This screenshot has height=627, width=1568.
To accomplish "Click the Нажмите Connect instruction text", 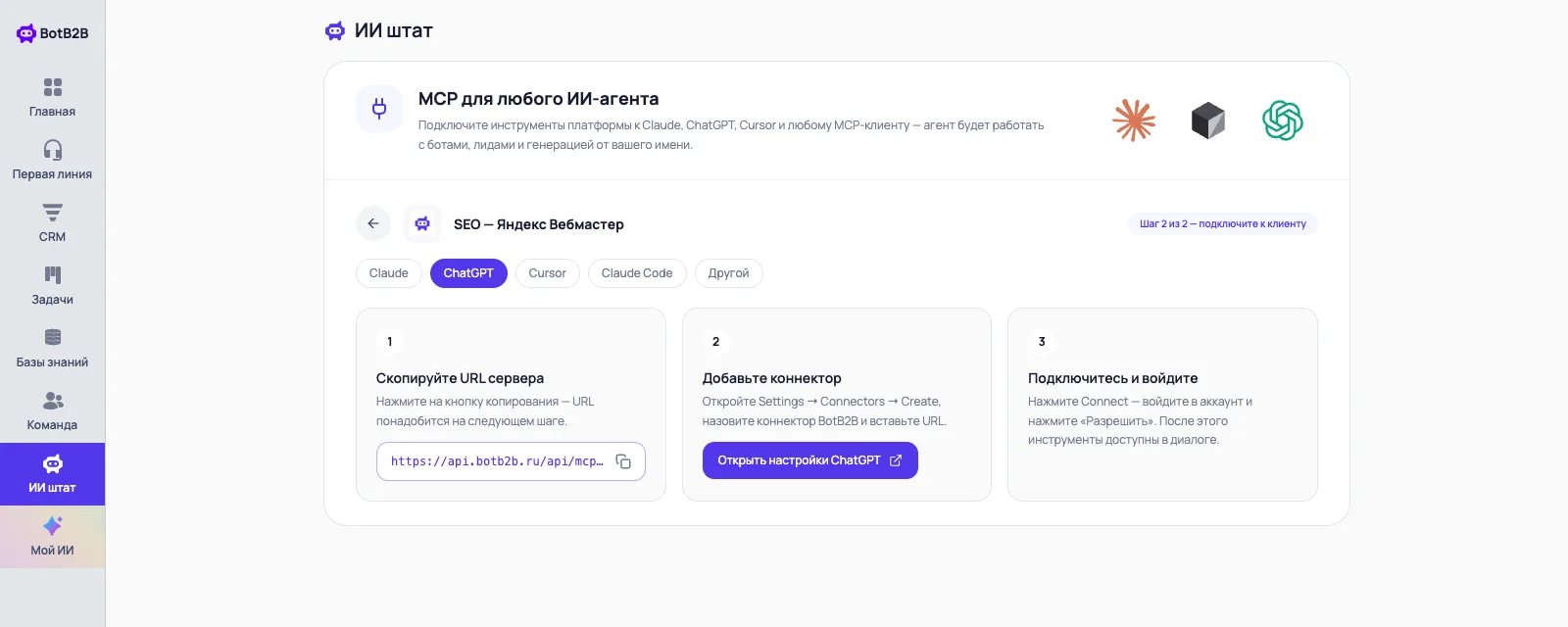I will (x=1140, y=420).
